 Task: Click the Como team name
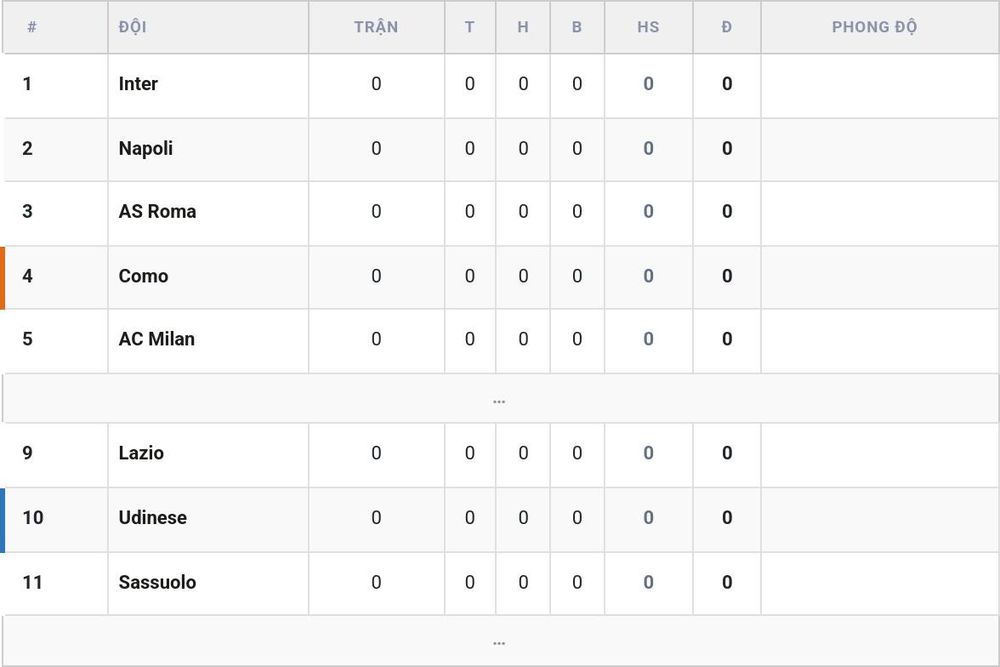pyautogui.click(x=143, y=276)
